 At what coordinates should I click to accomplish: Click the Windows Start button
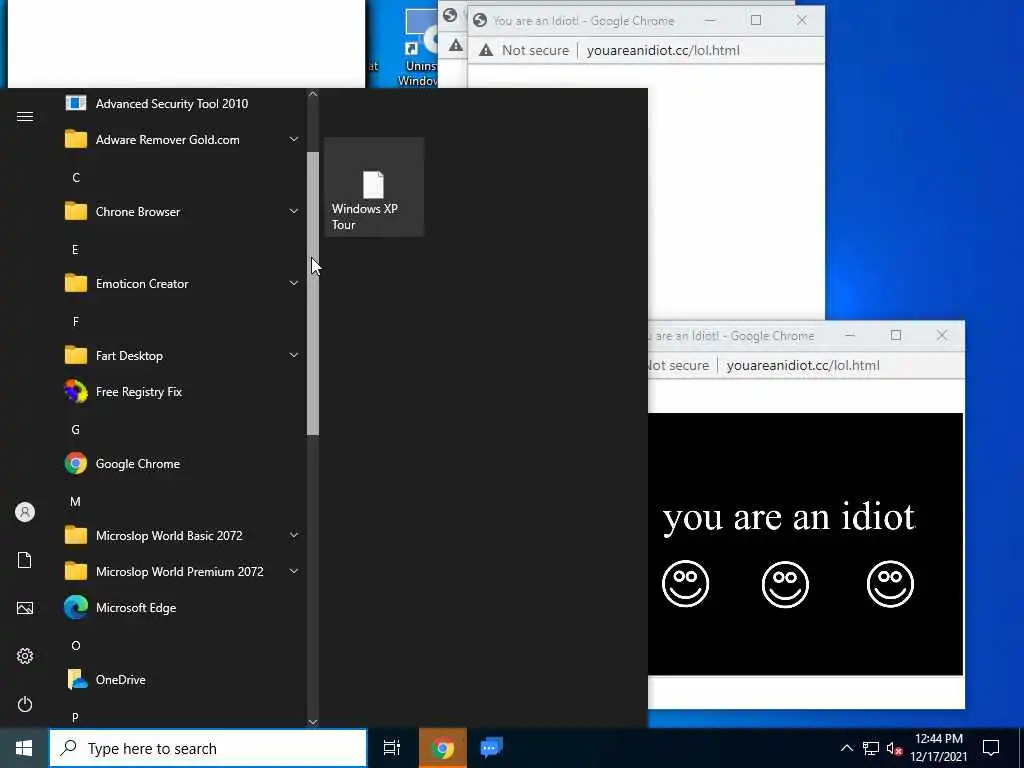pos(24,748)
